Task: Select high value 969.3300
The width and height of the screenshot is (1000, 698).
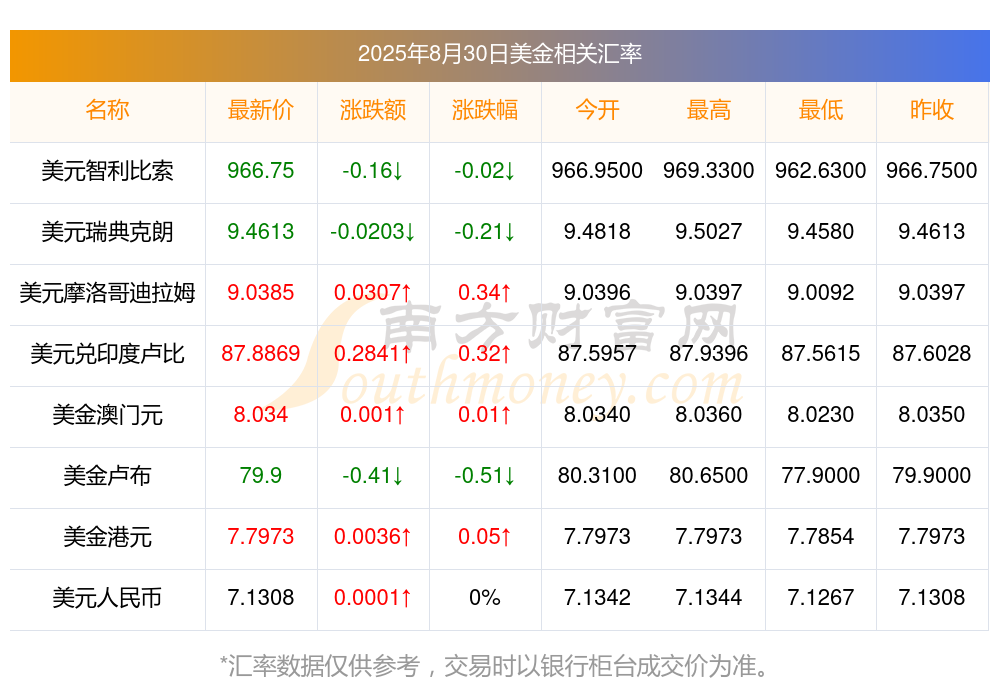Action: [709, 170]
